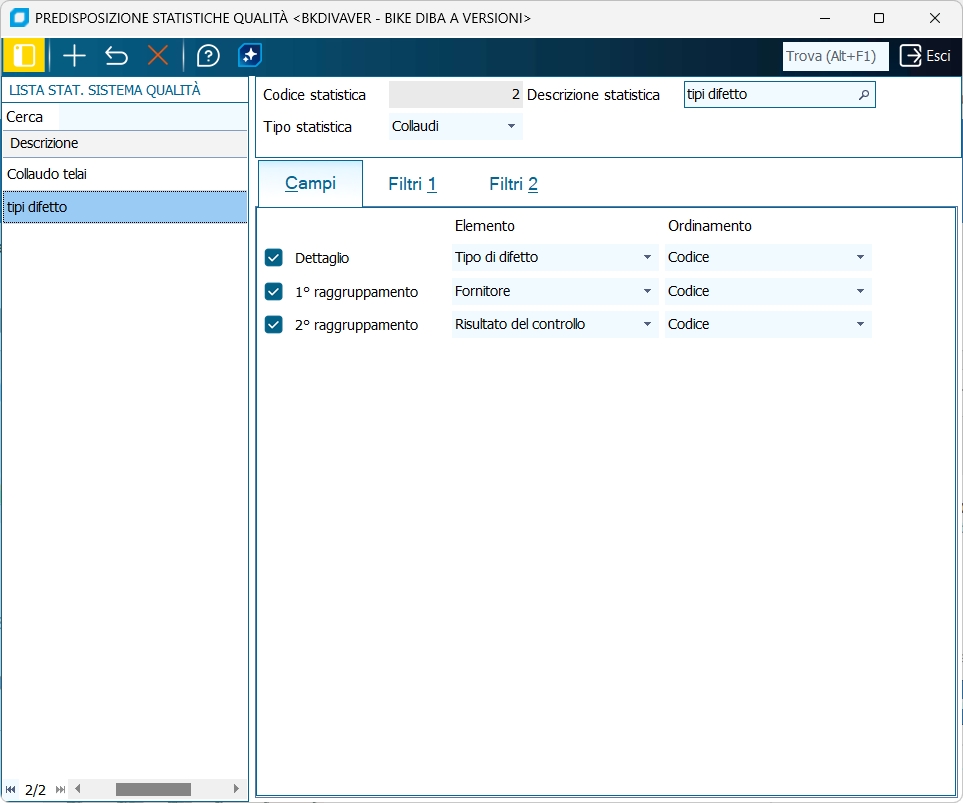Image resolution: width=963 pixels, height=803 pixels.
Task: Disable the 2° raggruppamento checkbox
Action: (x=274, y=325)
